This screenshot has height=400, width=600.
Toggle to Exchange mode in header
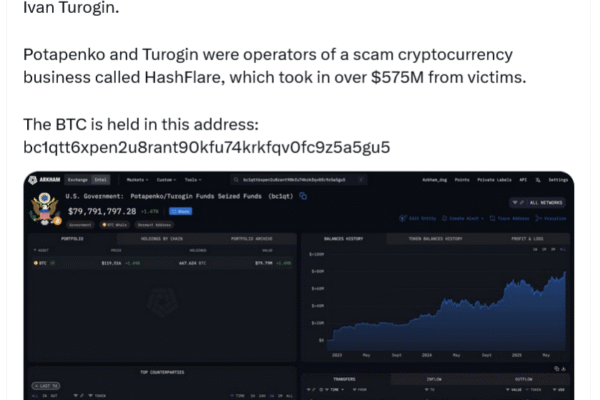pos(77,179)
